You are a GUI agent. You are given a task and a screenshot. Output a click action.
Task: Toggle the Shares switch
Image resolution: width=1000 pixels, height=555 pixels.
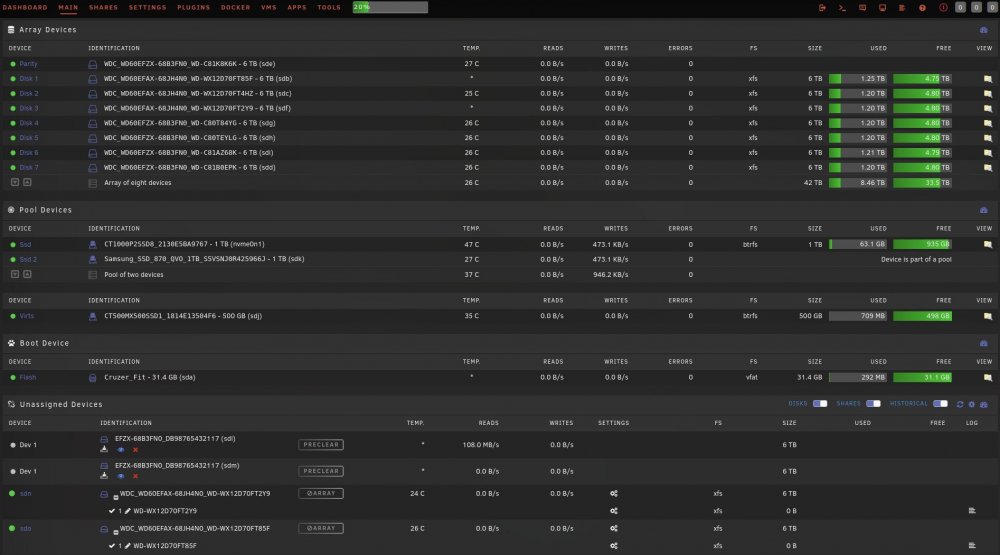[873, 404]
